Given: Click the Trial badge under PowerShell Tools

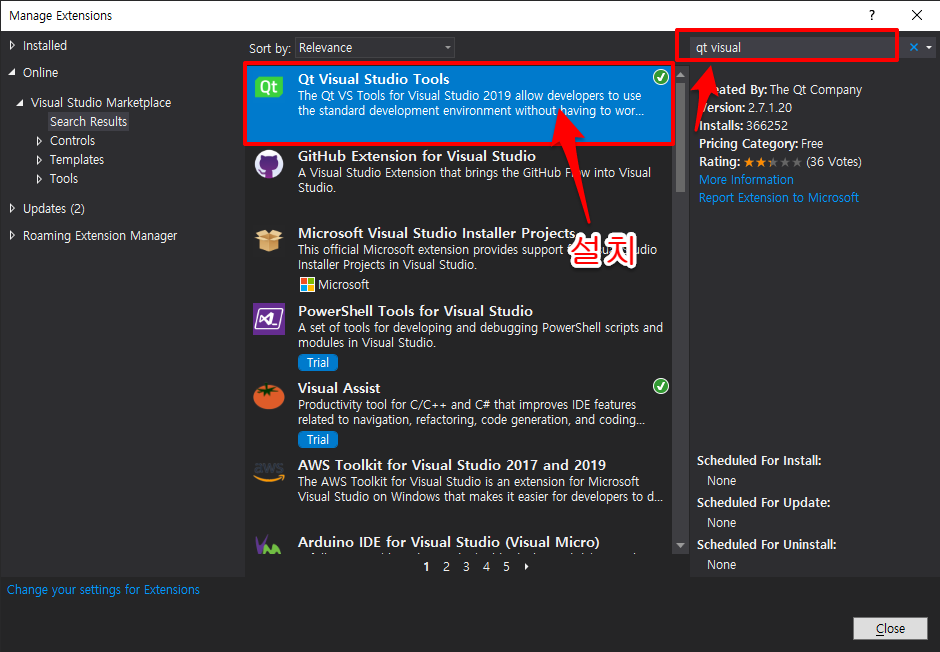Looking at the screenshot, I should point(318,363).
